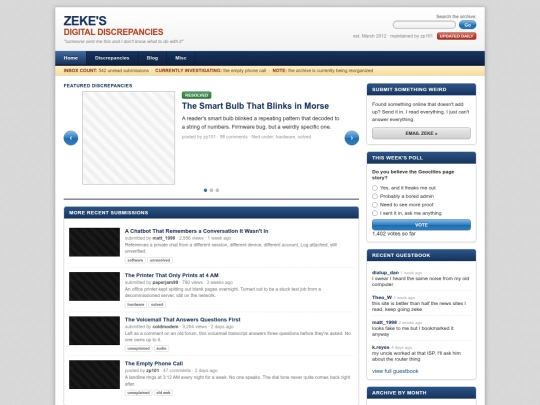This screenshot has height=405, width=540.
Task: Click the featured article placeholder image
Action: (x=128, y=138)
